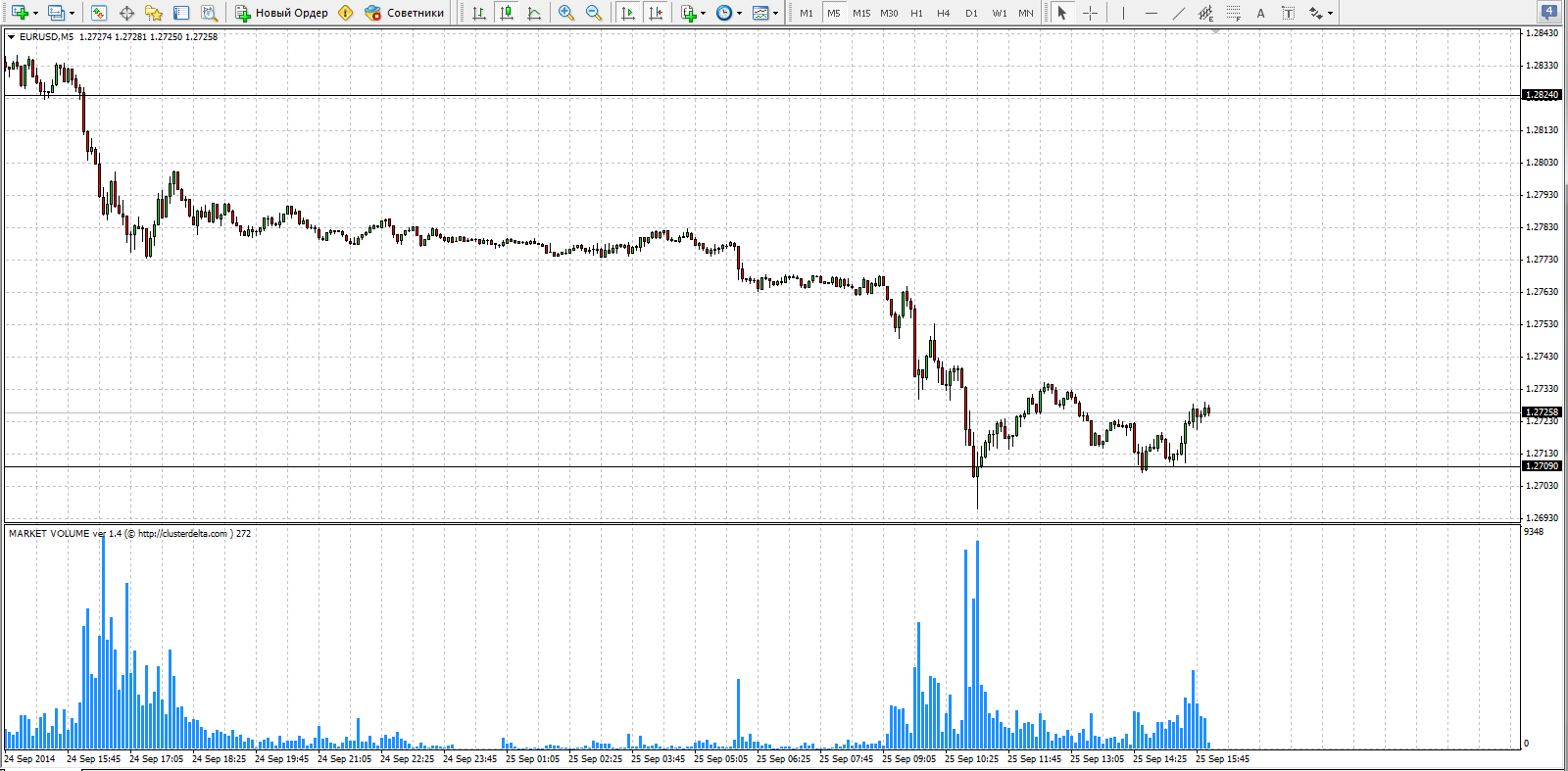1568x771 pixels.
Task: Switch timeframe to M1
Action: [x=807, y=13]
